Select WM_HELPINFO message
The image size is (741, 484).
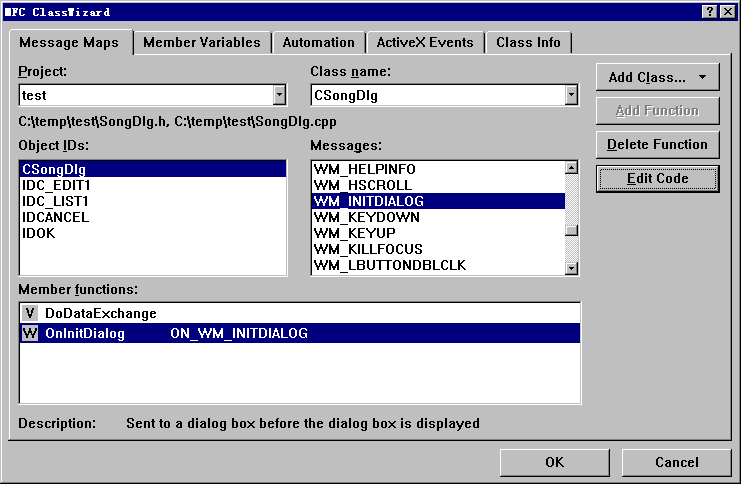tap(439, 169)
